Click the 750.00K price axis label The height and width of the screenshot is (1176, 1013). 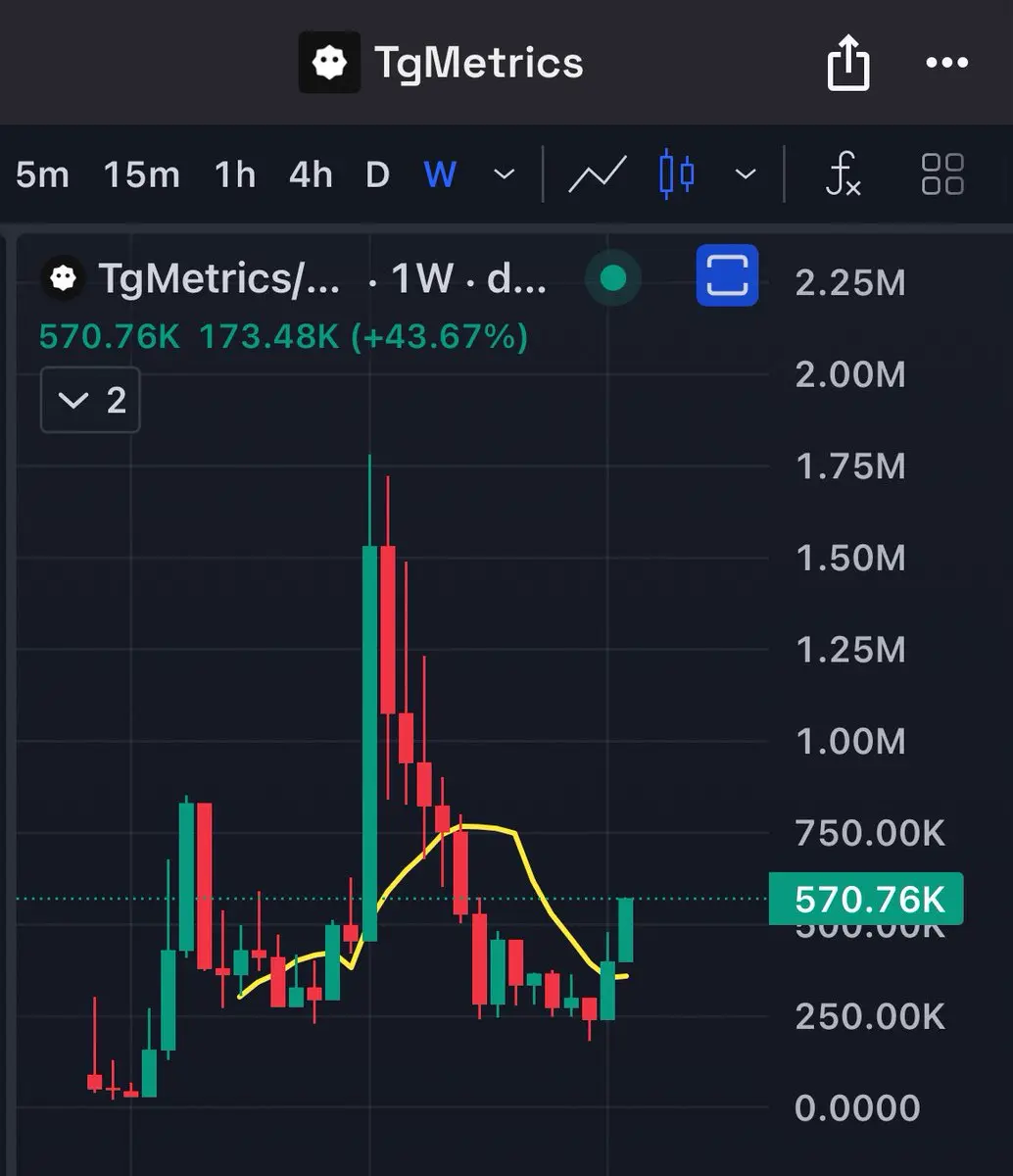click(870, 834)
